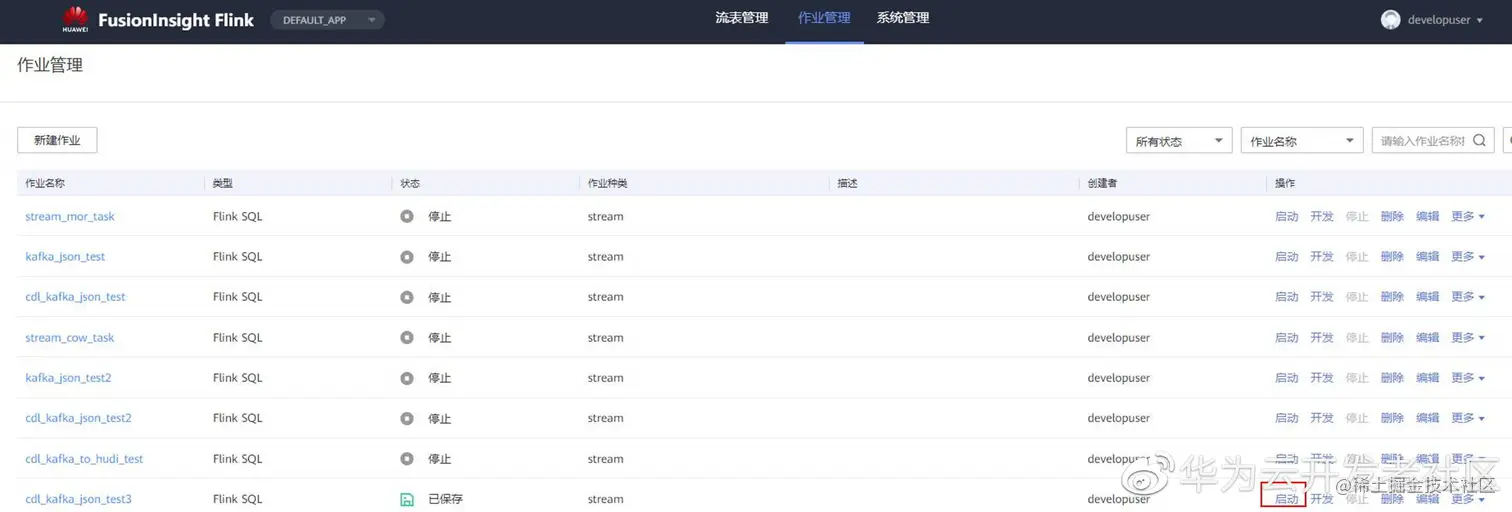Viewport: 1512px width, 512px height.
Task: Click stopped status icon for kafka_json_test2
Action: click(x=407, y=378)
